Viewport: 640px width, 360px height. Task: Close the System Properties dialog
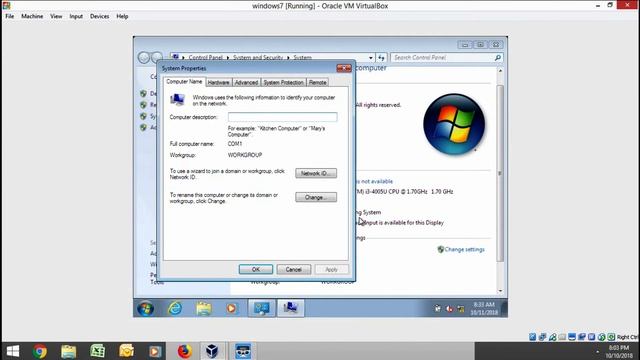point(344,68)
